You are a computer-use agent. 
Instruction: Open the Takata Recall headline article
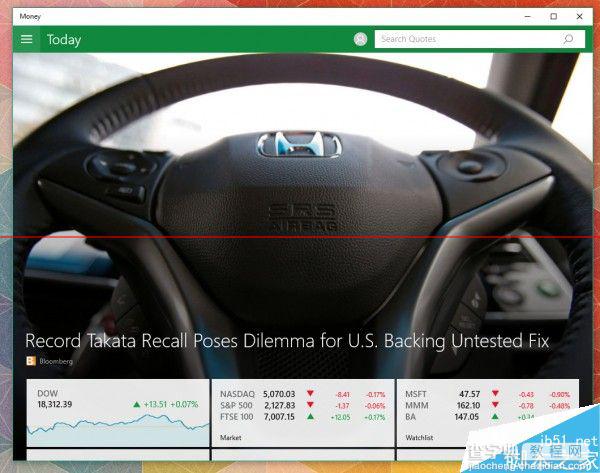(287, 341)
